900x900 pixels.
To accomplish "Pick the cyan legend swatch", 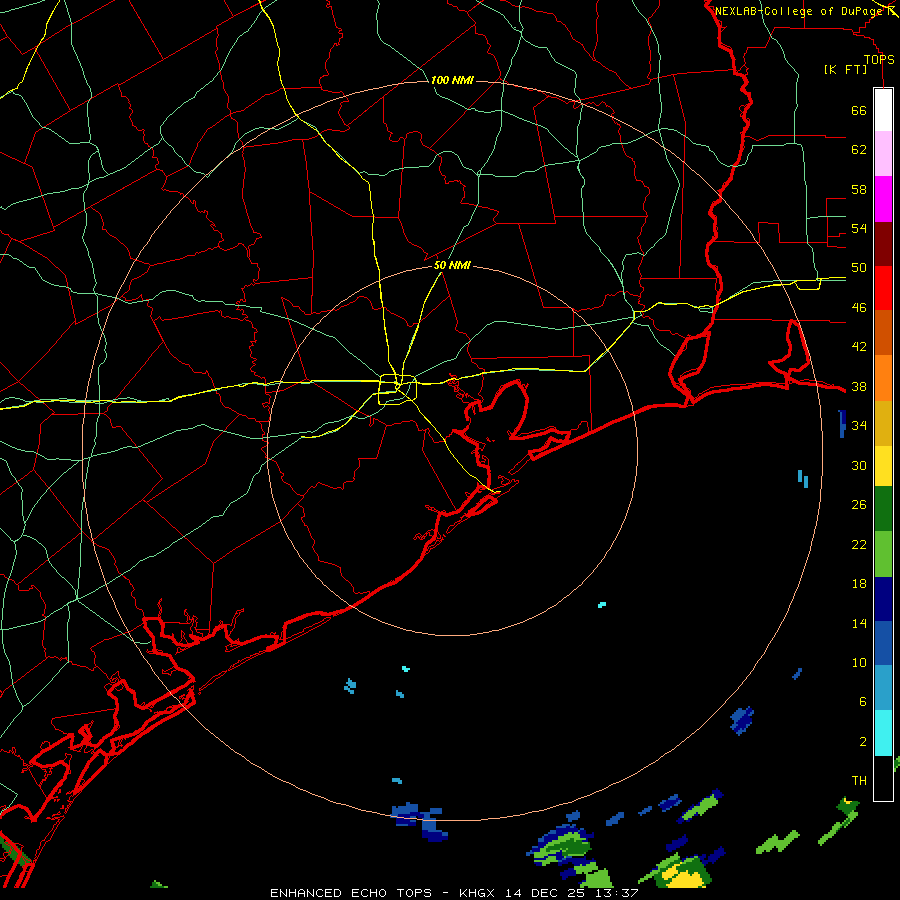I will click(883, 733).
